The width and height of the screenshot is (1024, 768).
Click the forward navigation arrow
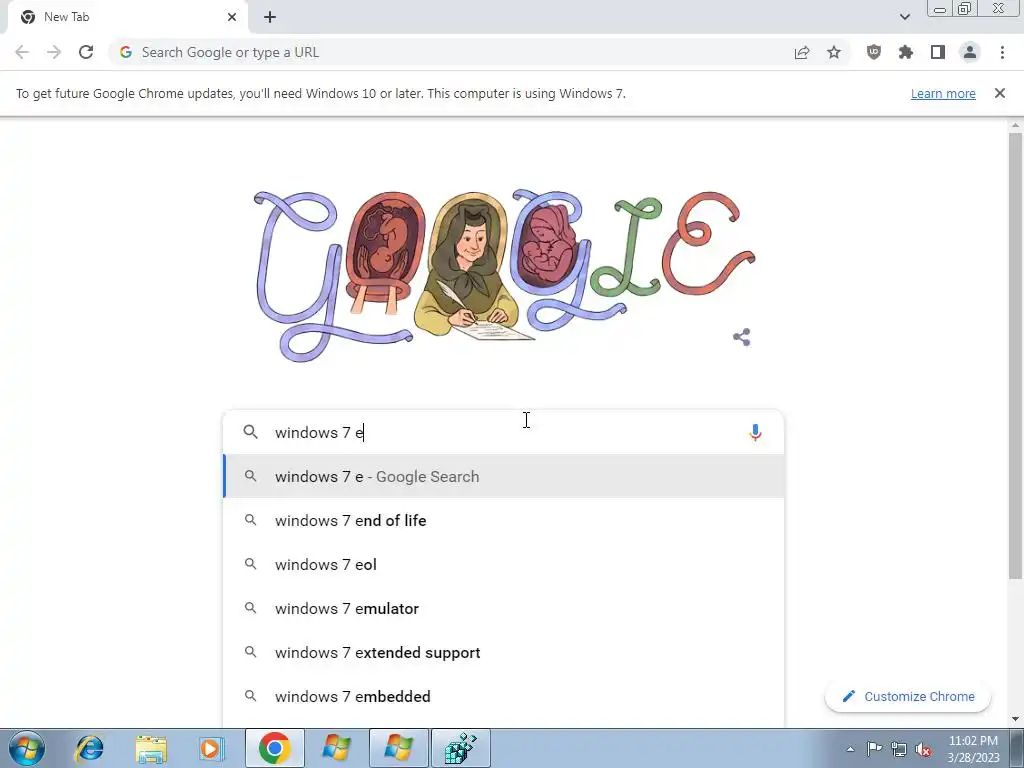coord(54,52)
